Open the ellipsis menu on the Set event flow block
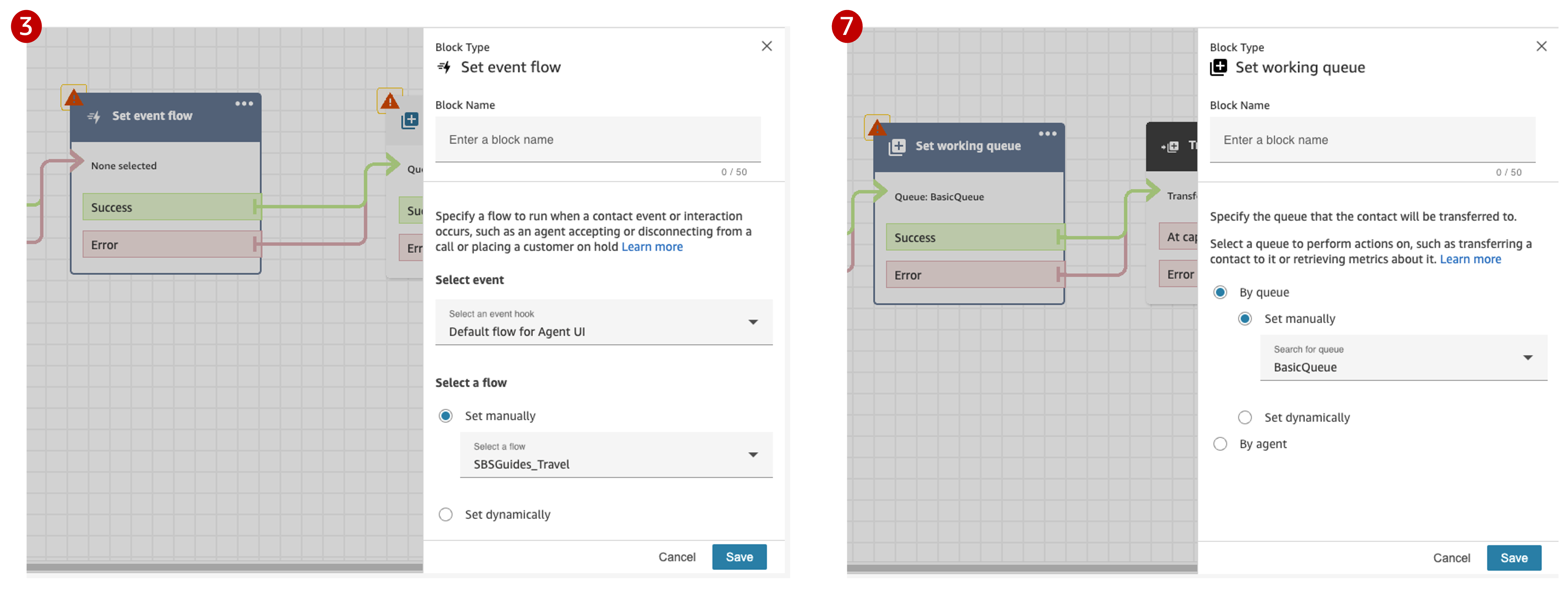The height and width of the screenshot is (589, 1568). 244,103
